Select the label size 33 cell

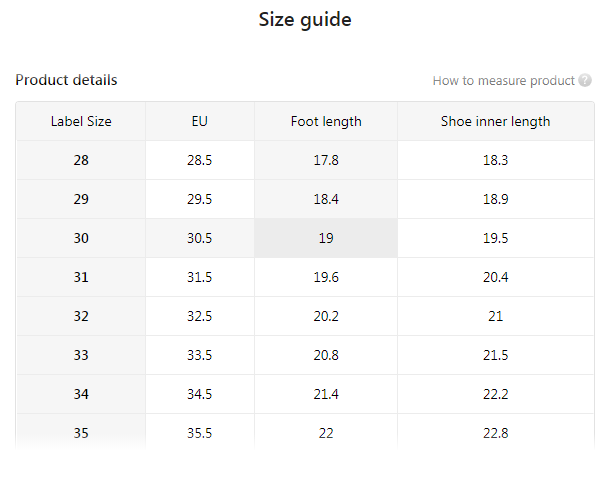click(x=81, y=355)
